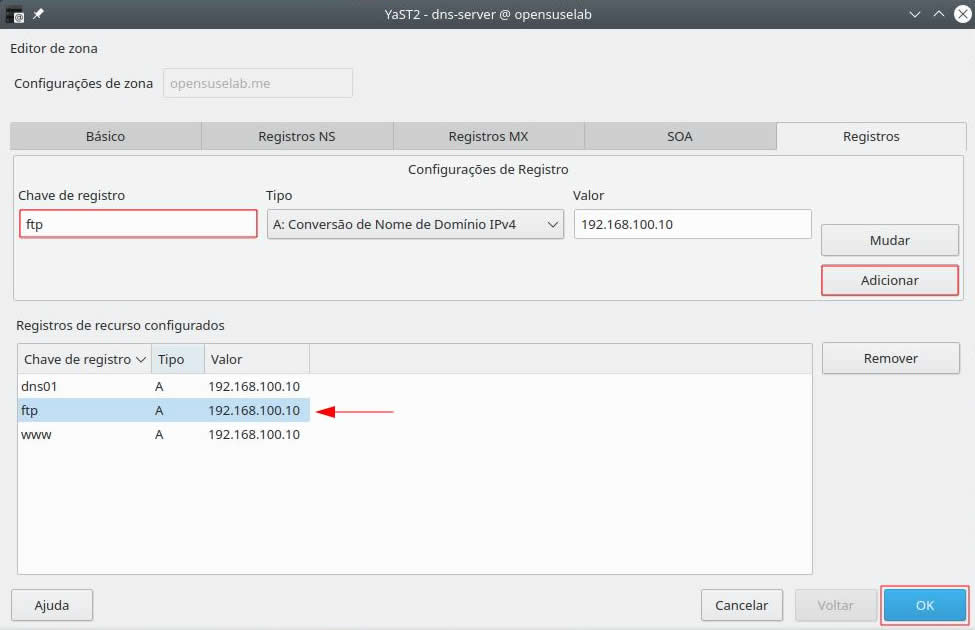Screen dimensions: 975x630
Task: Click the Adicionar button
Action: point(889,281)
